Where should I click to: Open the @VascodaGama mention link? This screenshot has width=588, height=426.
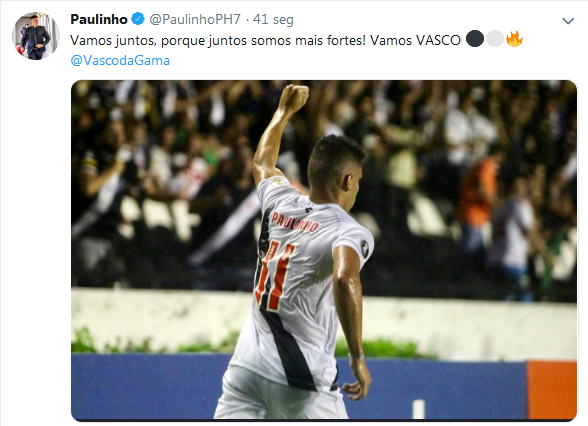[x=120, y=60]
